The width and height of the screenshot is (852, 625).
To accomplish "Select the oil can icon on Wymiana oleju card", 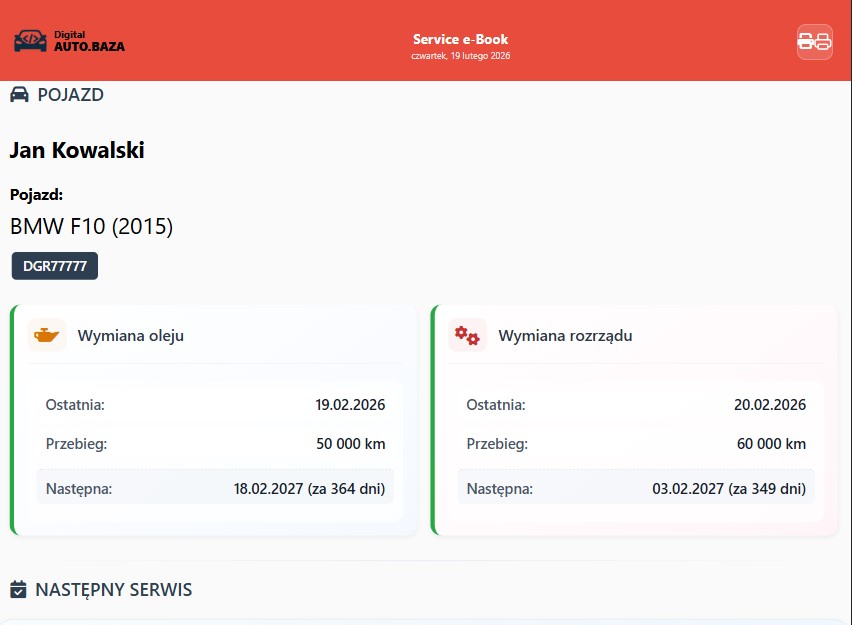I will pos(46,335).
